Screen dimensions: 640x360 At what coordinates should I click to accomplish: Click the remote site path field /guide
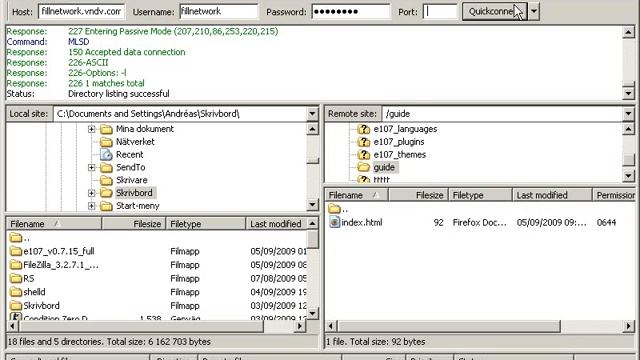click(502, 113)
